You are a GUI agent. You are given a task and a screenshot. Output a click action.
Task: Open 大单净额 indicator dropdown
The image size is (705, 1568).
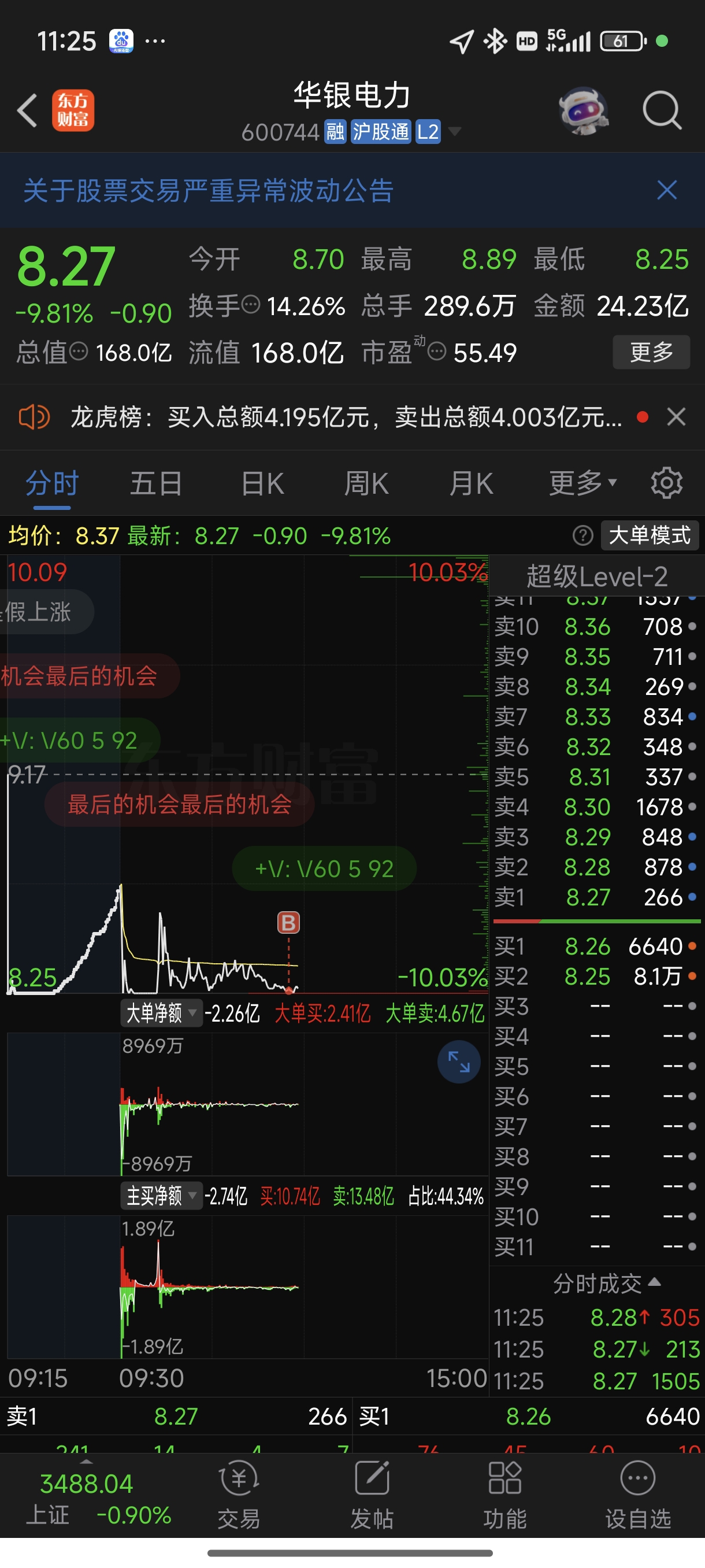pyautogui.click(x=161, y=1013)
